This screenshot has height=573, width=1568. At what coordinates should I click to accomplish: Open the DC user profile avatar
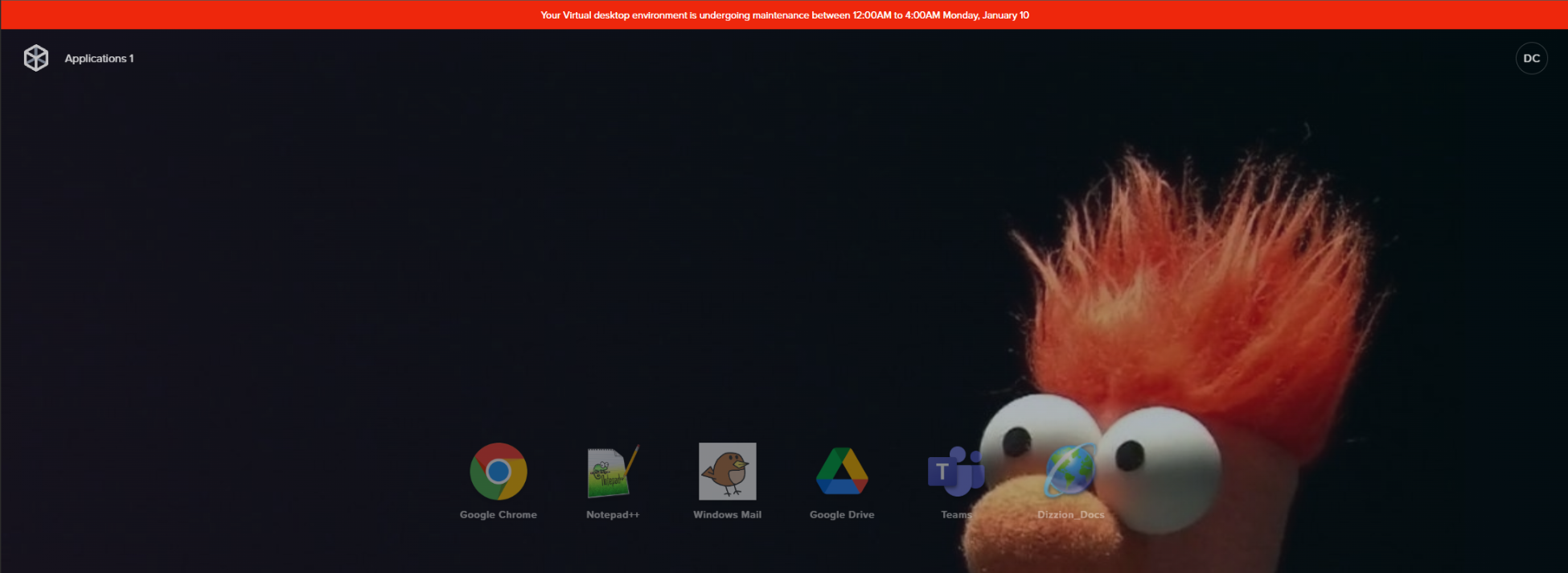1531,58
